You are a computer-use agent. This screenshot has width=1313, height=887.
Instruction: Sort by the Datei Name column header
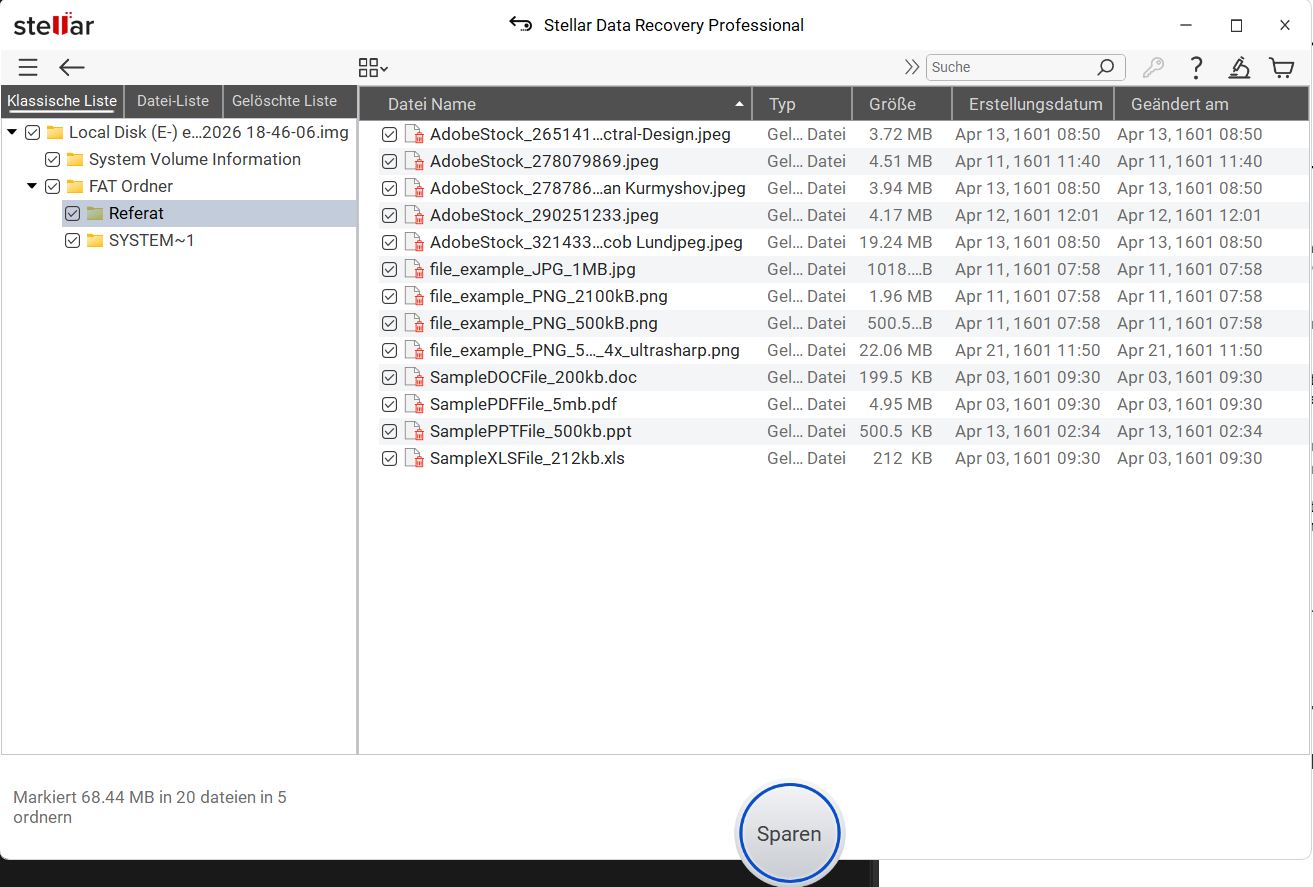555,104
